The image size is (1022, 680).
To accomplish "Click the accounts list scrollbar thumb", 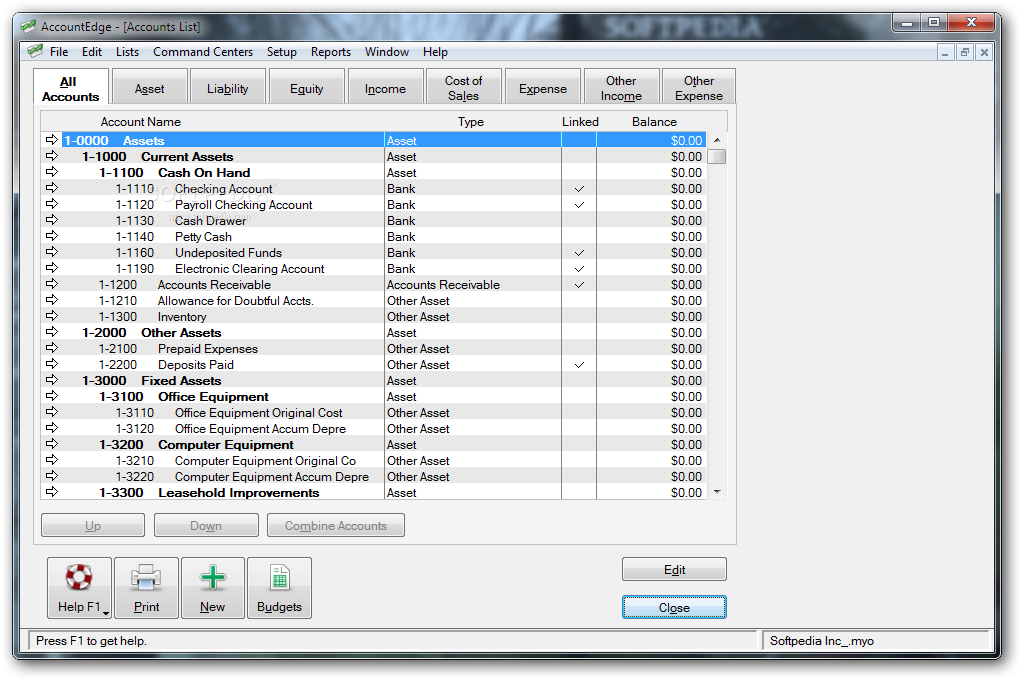I will pos(717,156).
